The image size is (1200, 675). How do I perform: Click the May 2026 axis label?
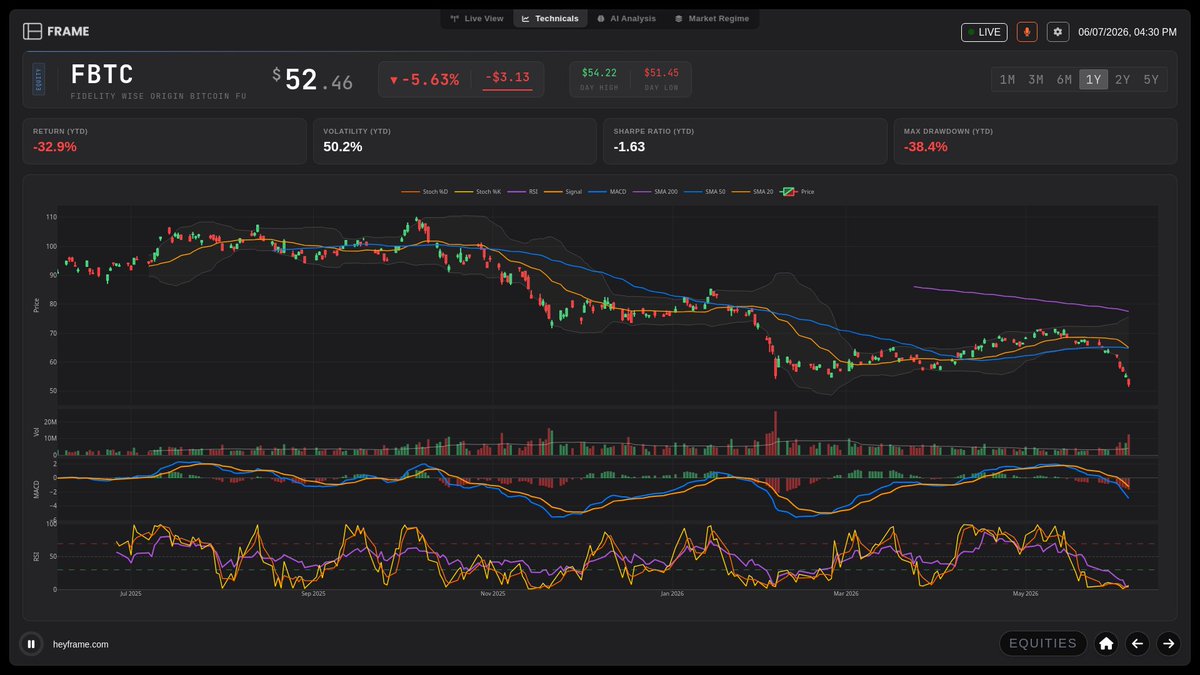pos(1026,594)
